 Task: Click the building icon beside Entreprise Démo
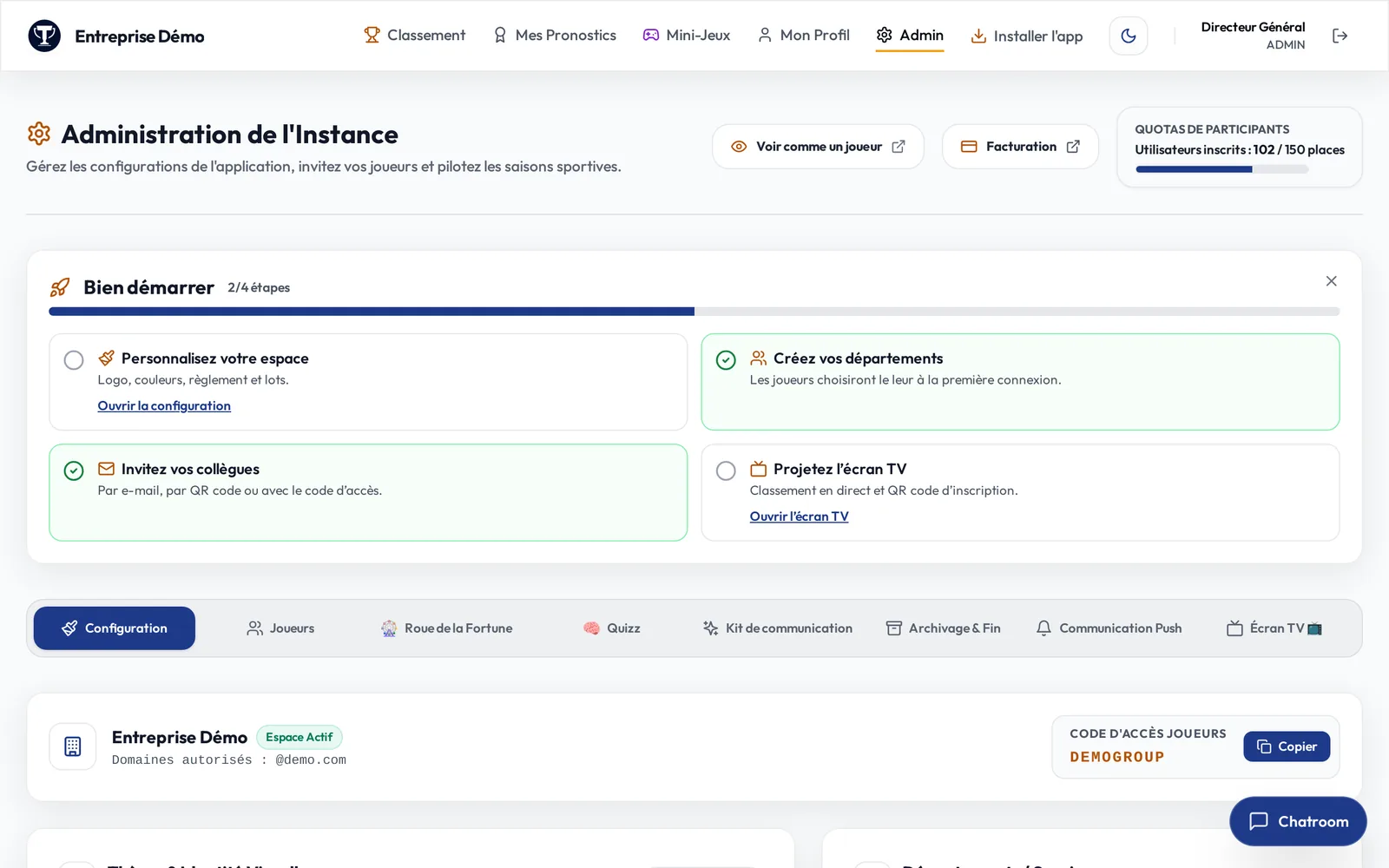click(x=73, y=746)
